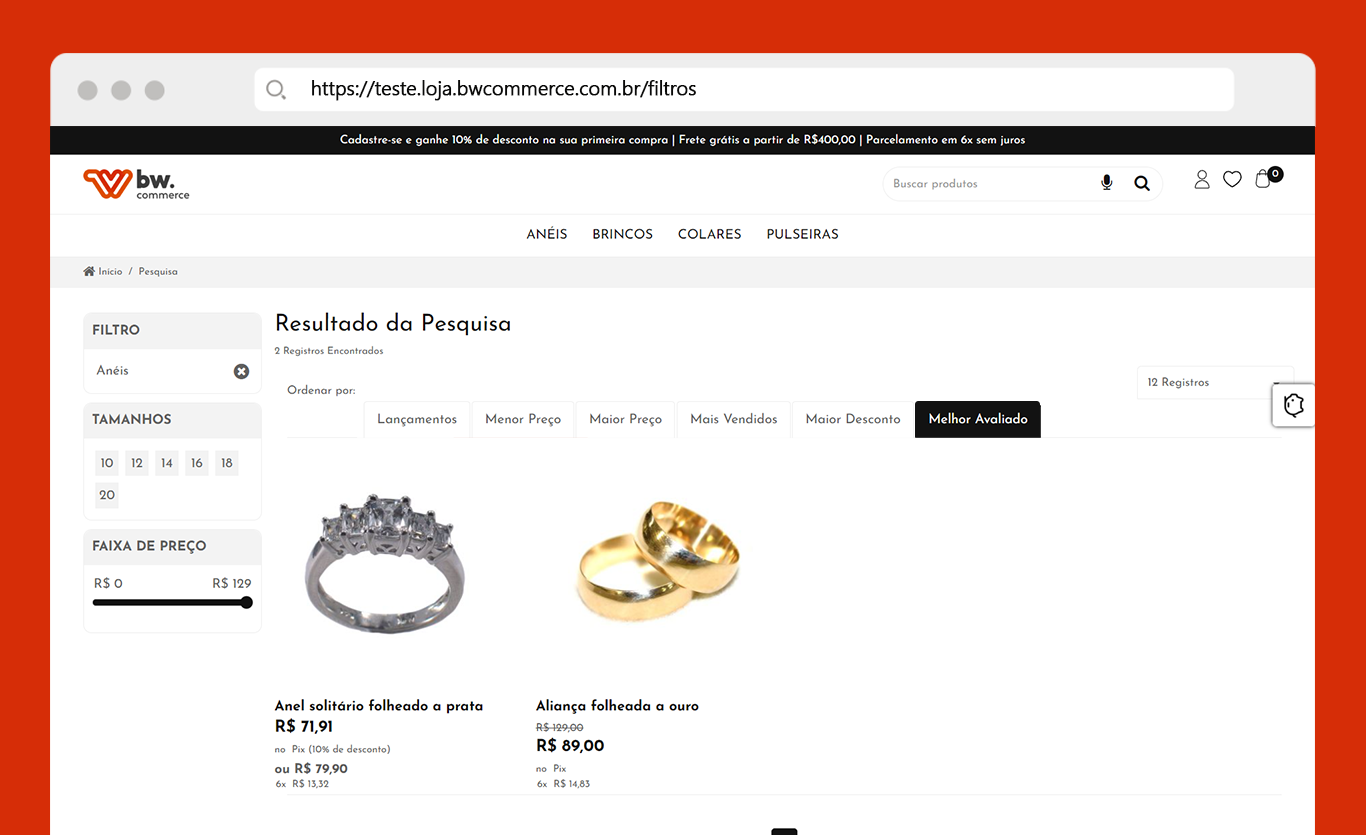Click the price range slider handle
The image size is (1366, 835).
pos(246,602)
